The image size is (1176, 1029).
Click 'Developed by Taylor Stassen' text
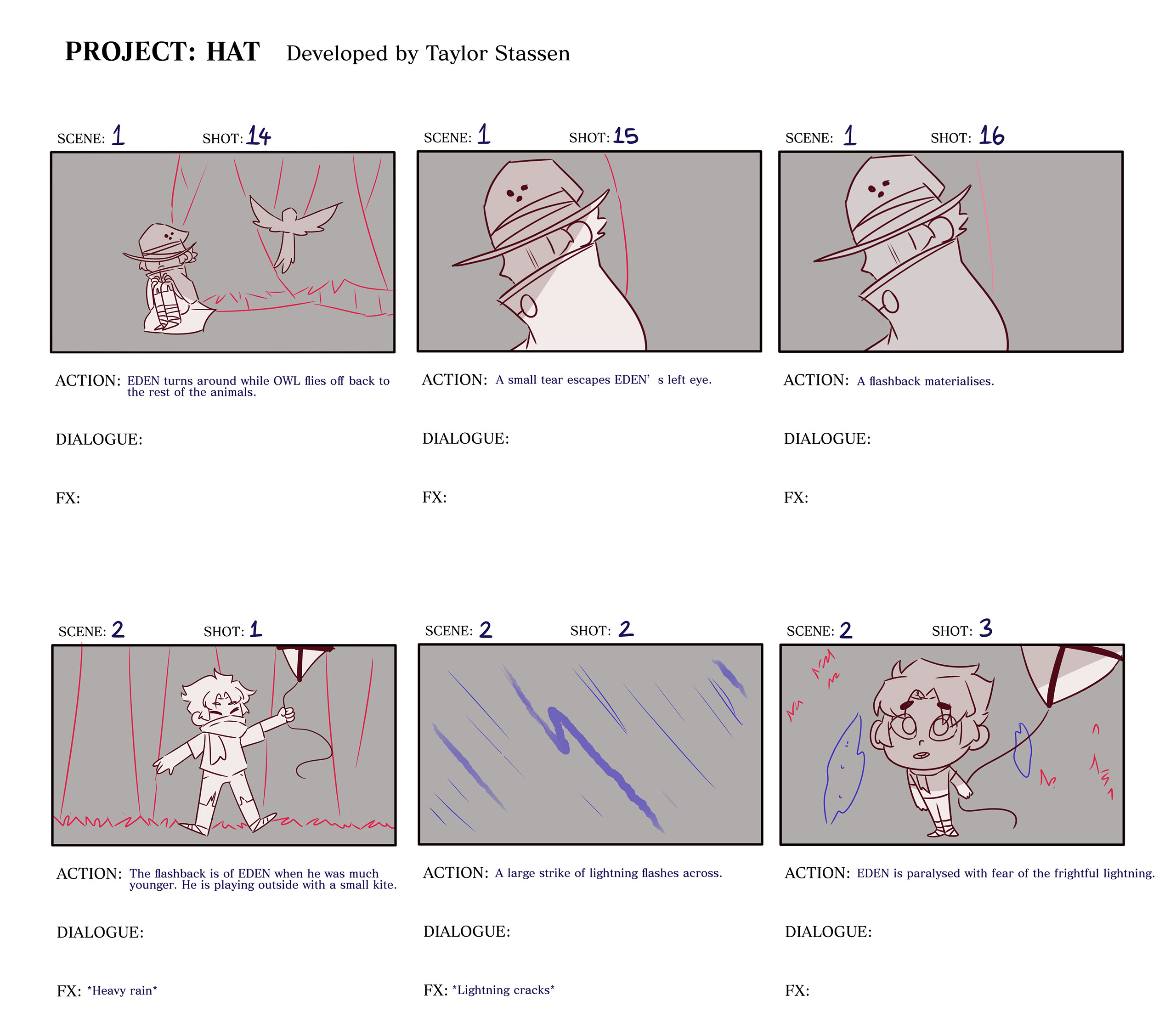tap(428, 53)
